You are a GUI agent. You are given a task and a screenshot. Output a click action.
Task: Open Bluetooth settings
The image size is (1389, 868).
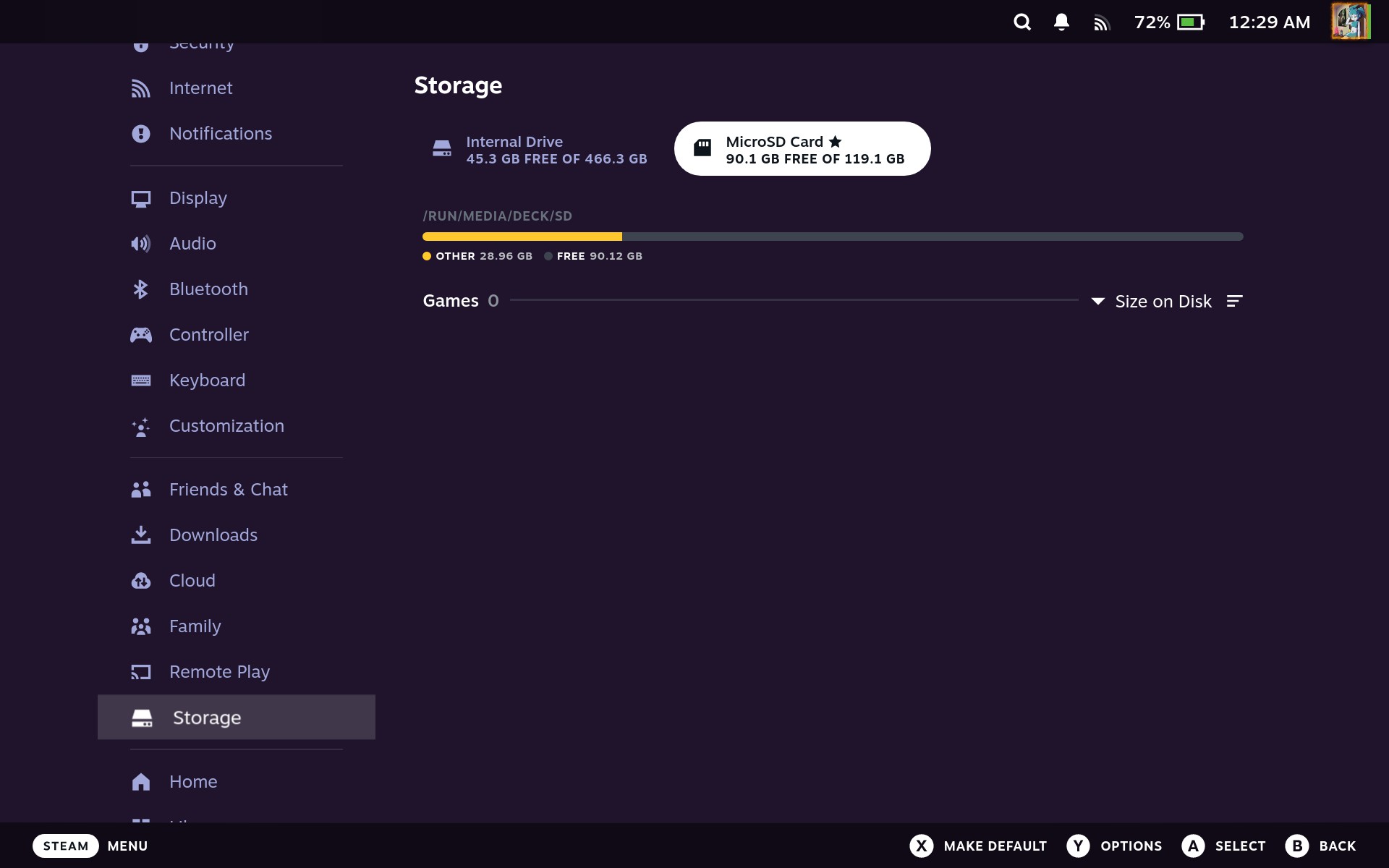(237, 289)
